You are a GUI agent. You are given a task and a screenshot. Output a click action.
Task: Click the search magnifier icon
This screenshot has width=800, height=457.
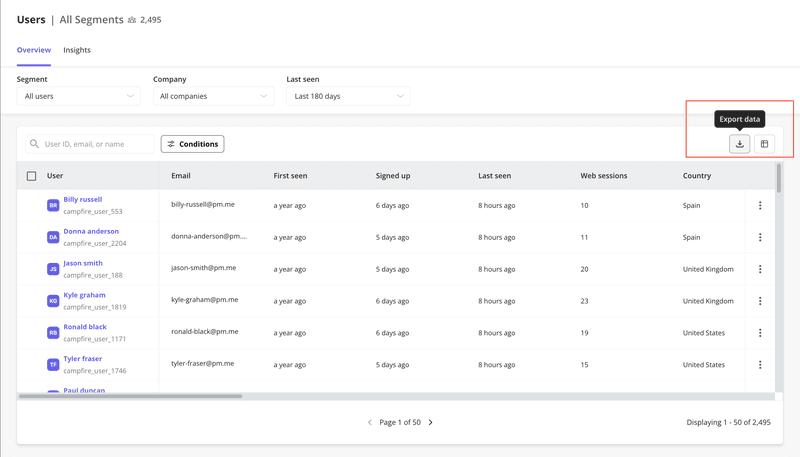(x=34, y=144)
